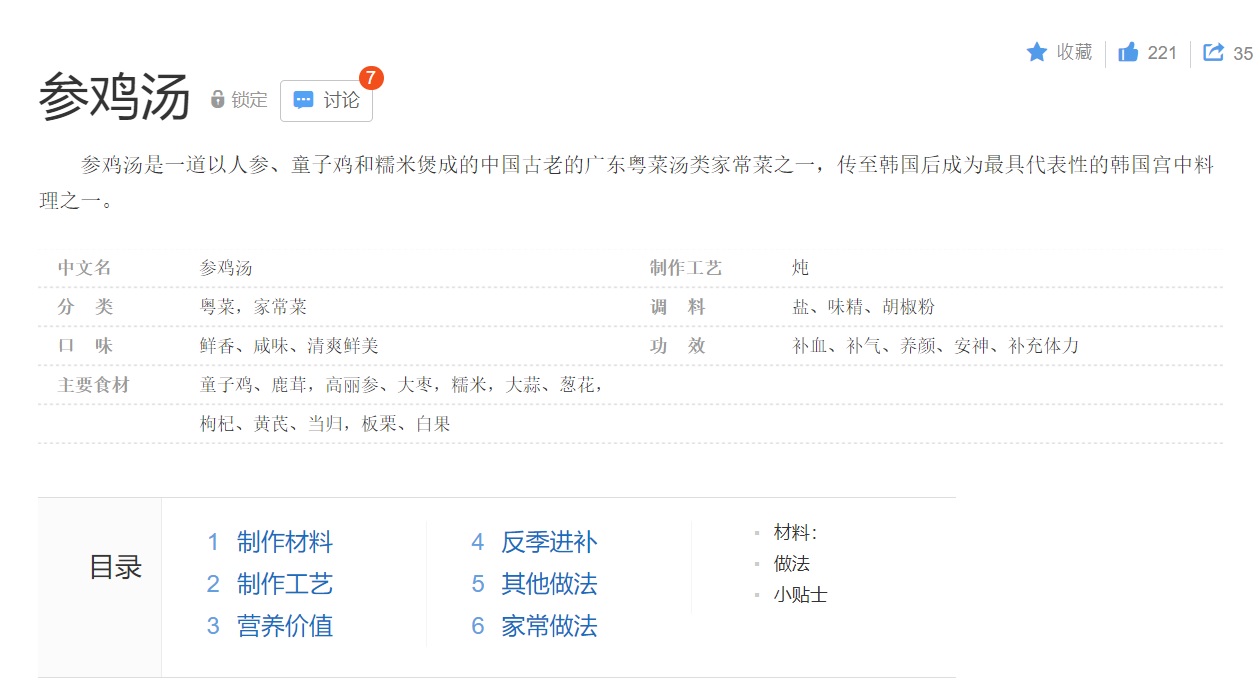This screenshot has height=691, width=1260.
Task: Click the value 炖
Action: 800,268
